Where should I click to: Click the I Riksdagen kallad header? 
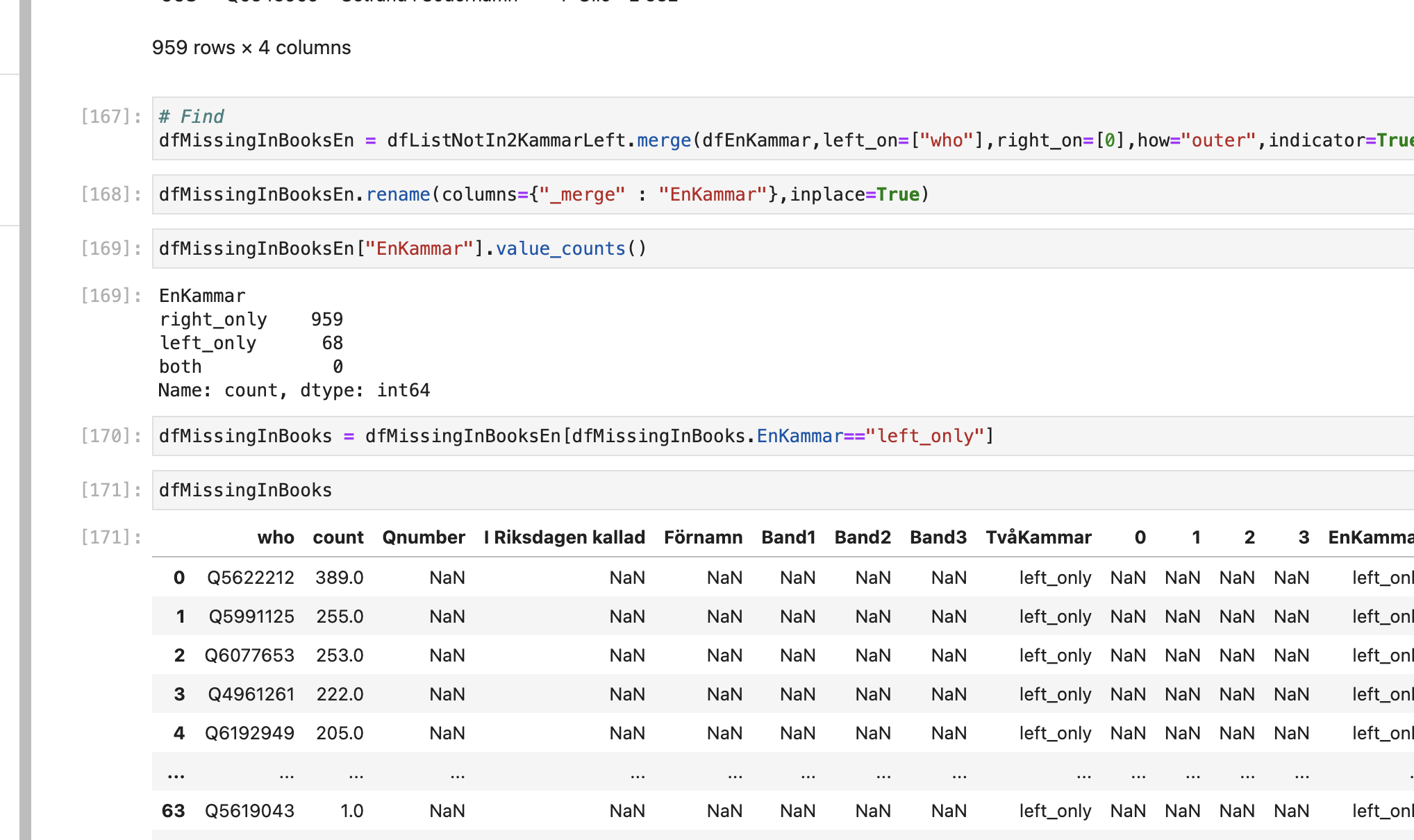click(x=564, y=537)
